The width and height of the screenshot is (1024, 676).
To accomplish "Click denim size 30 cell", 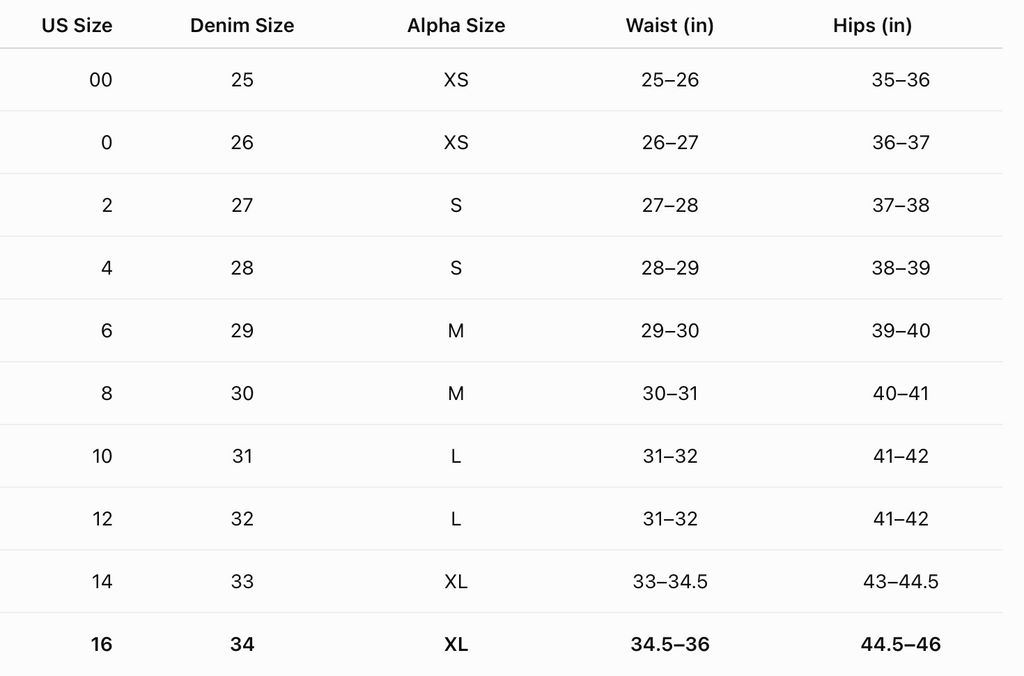I will coord(242,393).
